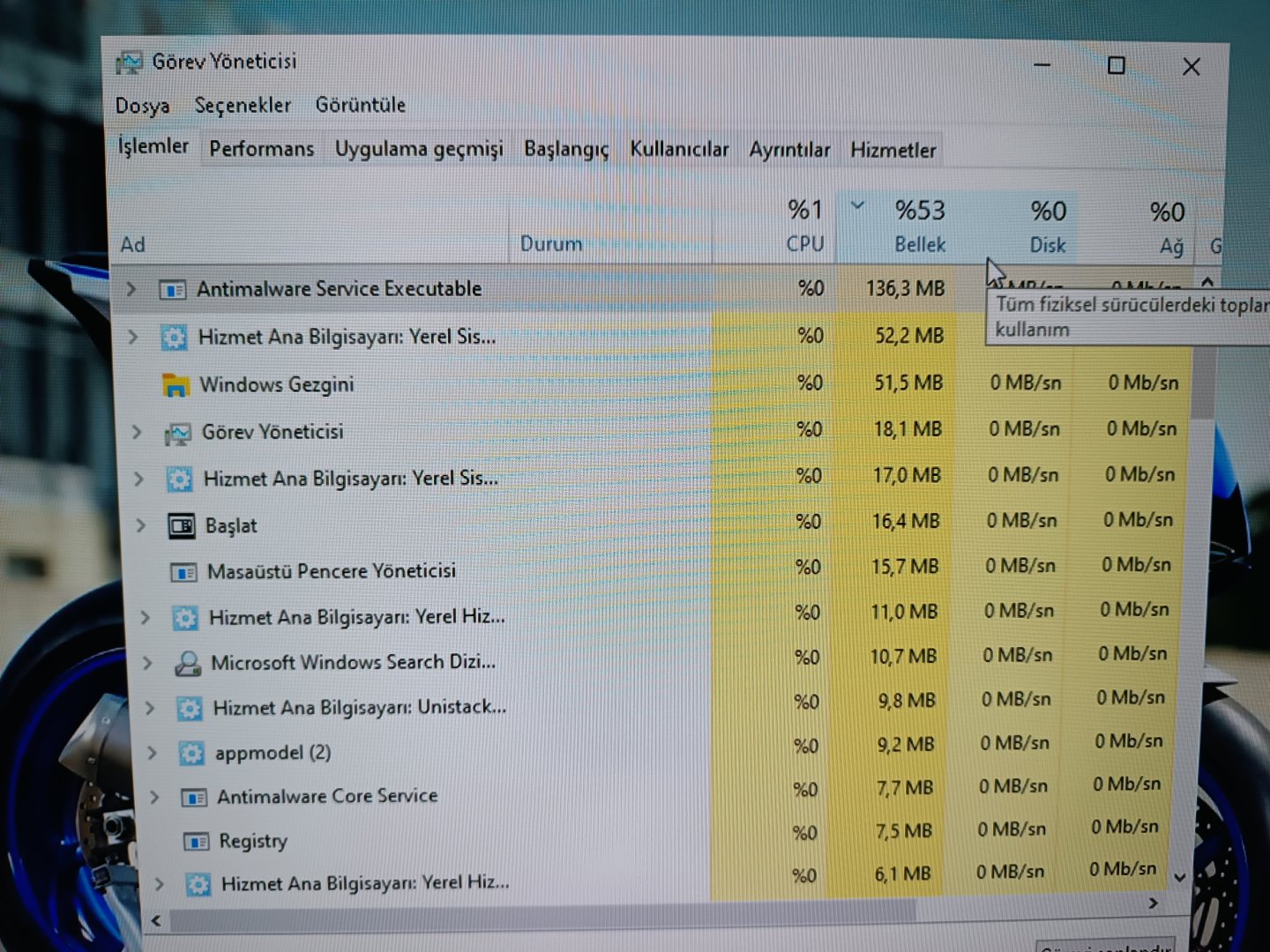Viewport: 1270px width, 952px height.
Task: Select the Antimalware Core Service process name
Action: [327, 796]
